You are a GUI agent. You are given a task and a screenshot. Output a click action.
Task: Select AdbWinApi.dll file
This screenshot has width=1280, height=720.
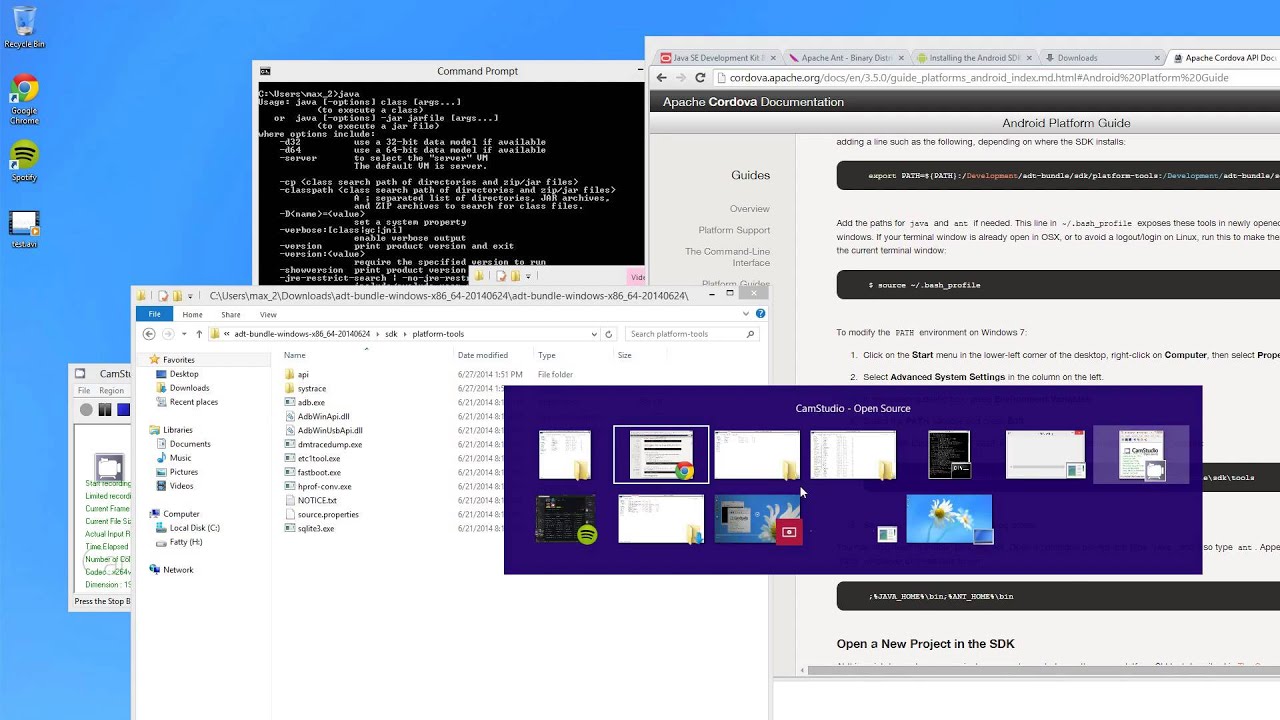pos(323,417)
